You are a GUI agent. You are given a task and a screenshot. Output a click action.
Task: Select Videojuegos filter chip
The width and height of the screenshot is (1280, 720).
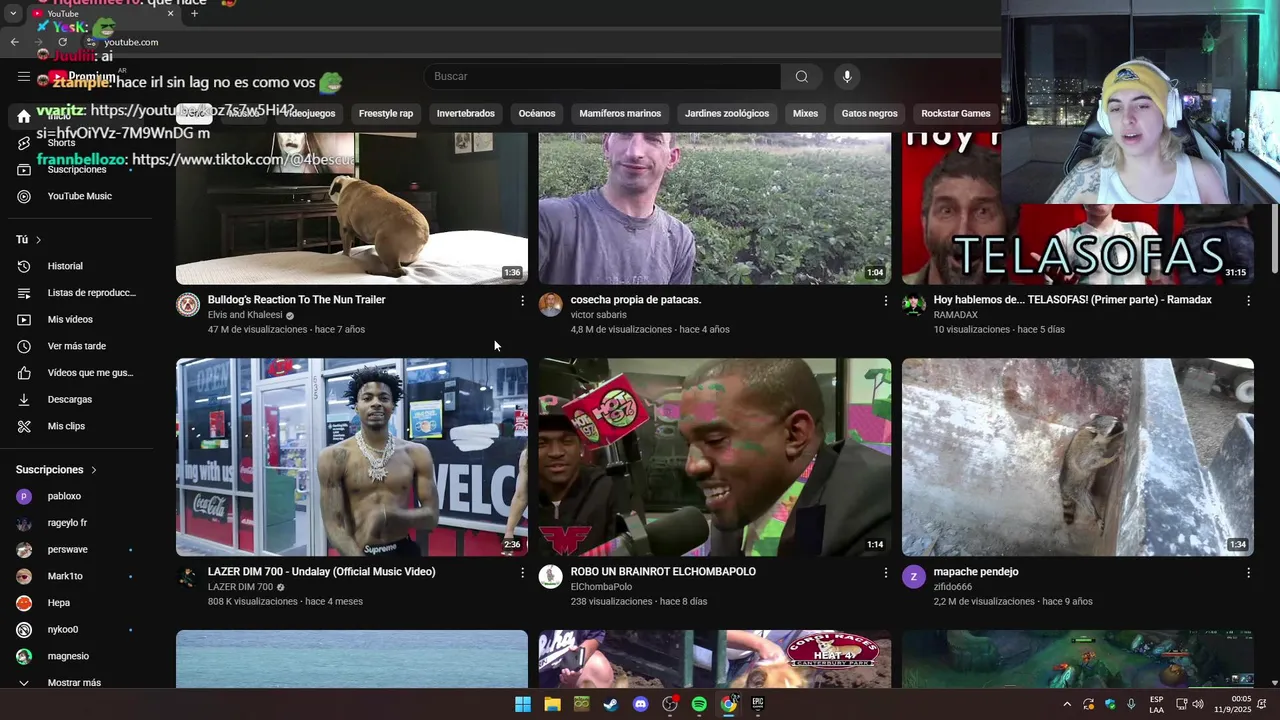(x=309, y=113)
